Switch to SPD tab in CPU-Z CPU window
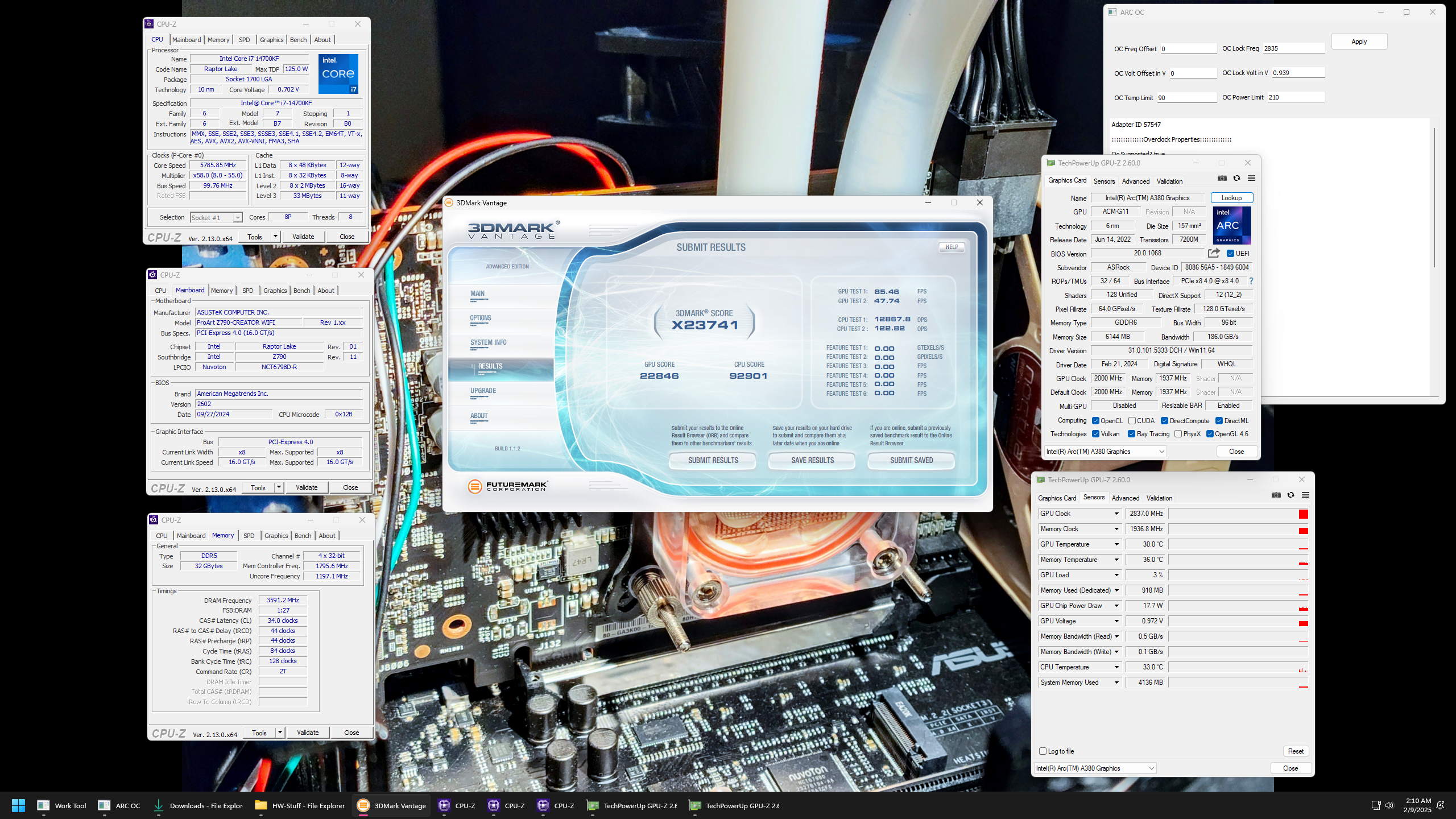 (x=244, y=40)
